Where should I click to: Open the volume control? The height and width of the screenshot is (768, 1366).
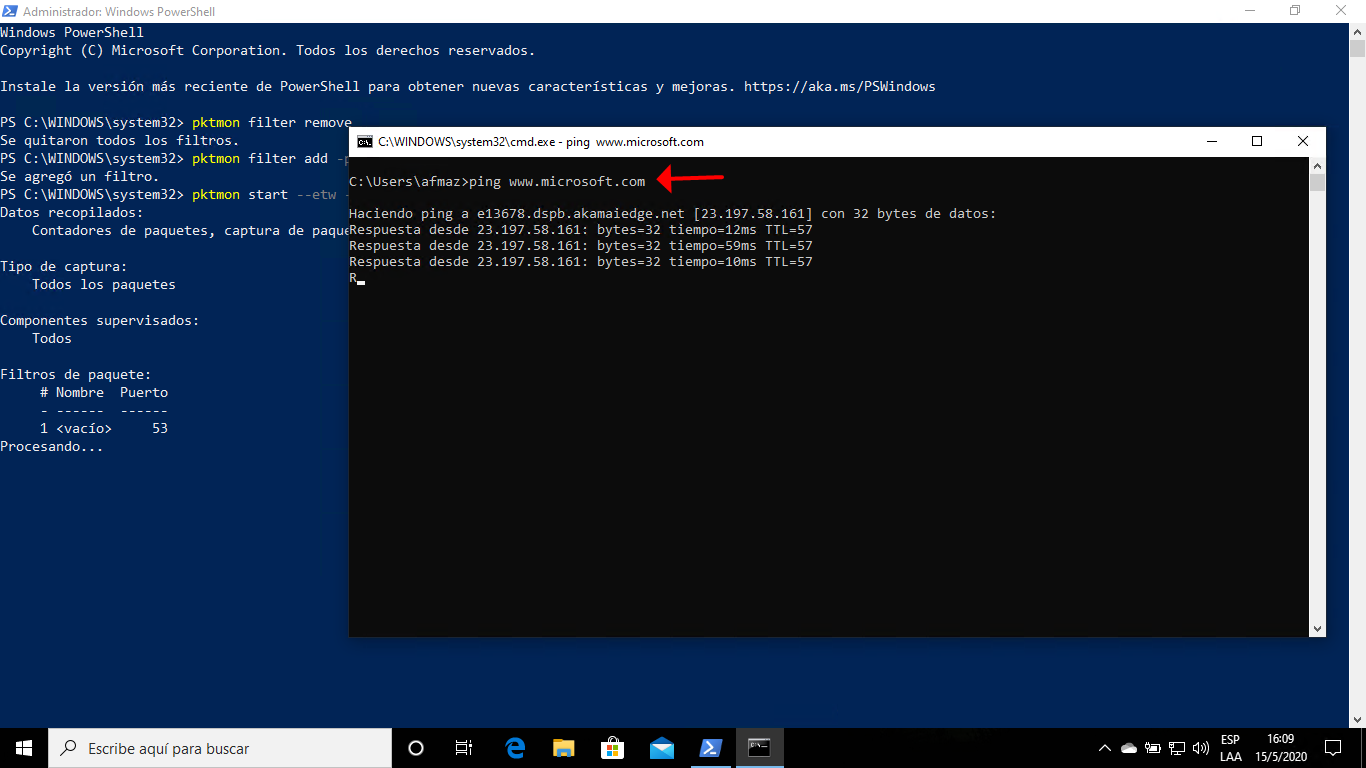(x=1200, y=747)
